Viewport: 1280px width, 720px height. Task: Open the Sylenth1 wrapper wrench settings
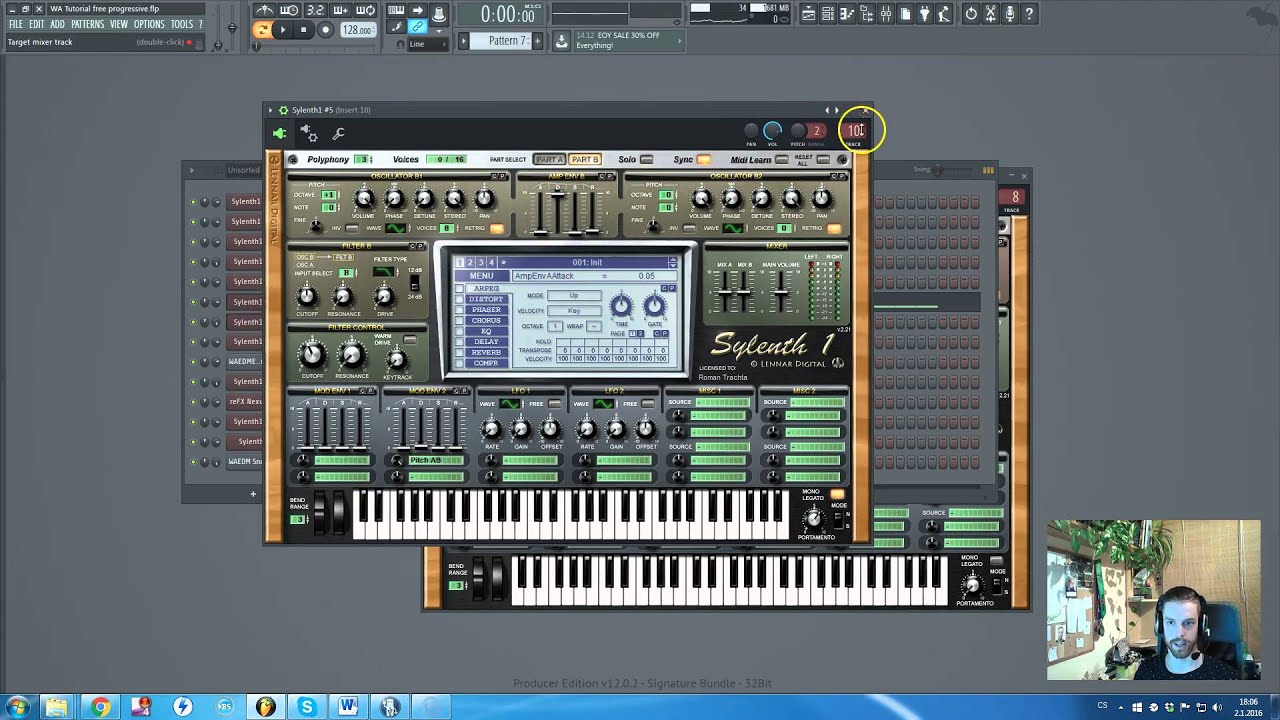coord(338,134)
